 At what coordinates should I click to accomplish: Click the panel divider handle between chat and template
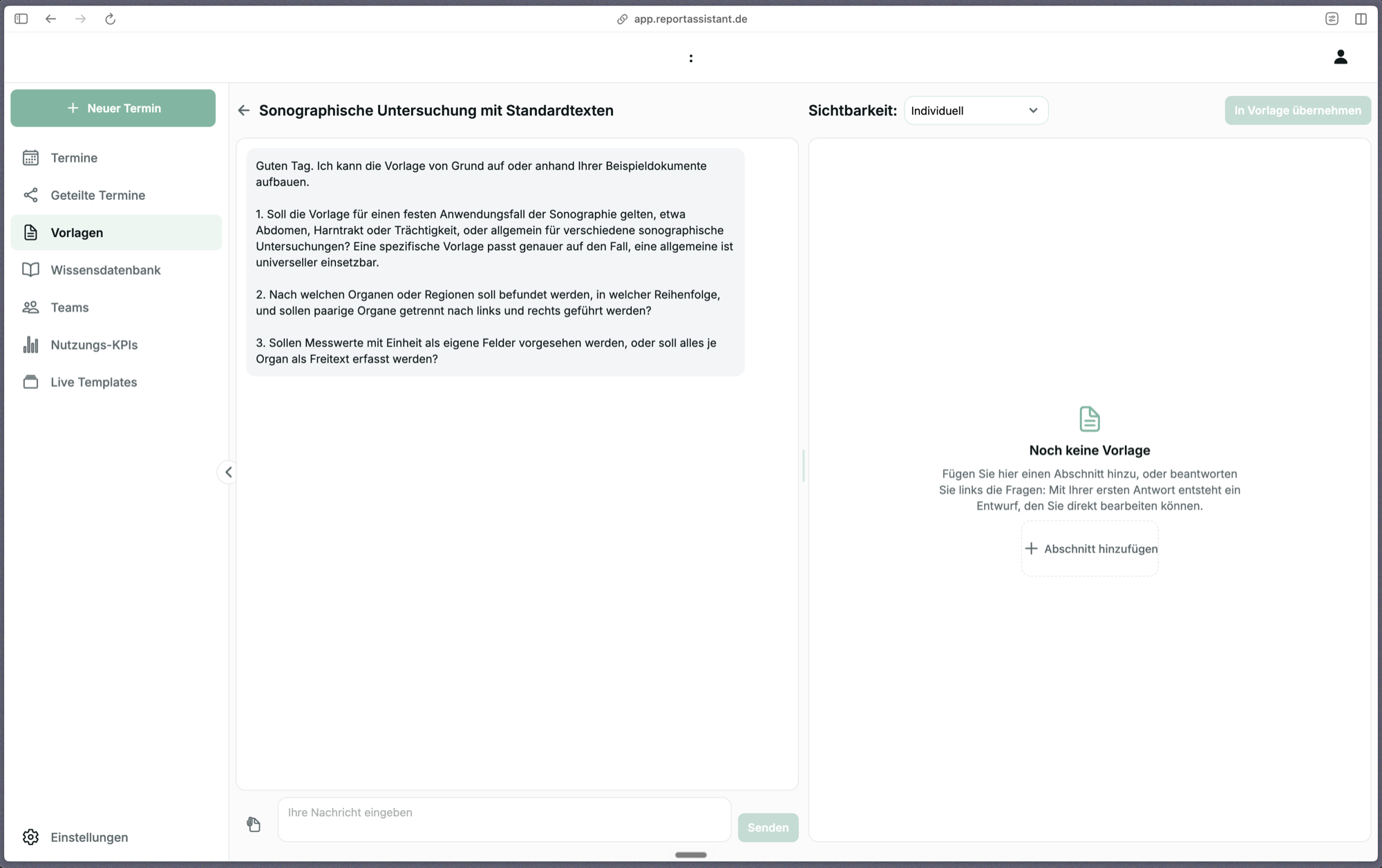804,465
